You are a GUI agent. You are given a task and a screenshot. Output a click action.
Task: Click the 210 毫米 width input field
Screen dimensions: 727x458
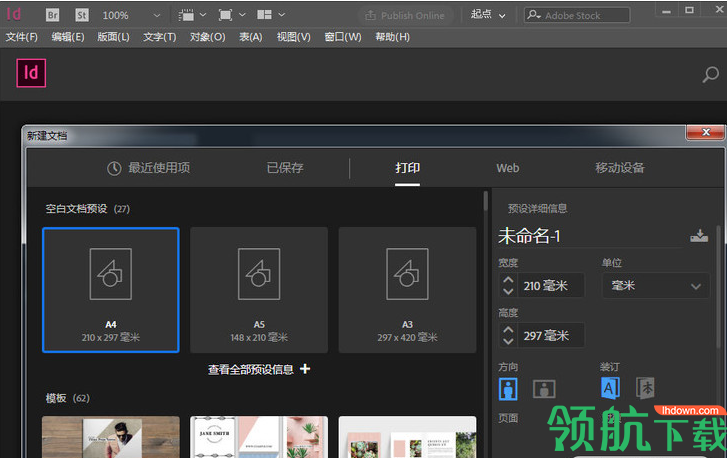552,286
